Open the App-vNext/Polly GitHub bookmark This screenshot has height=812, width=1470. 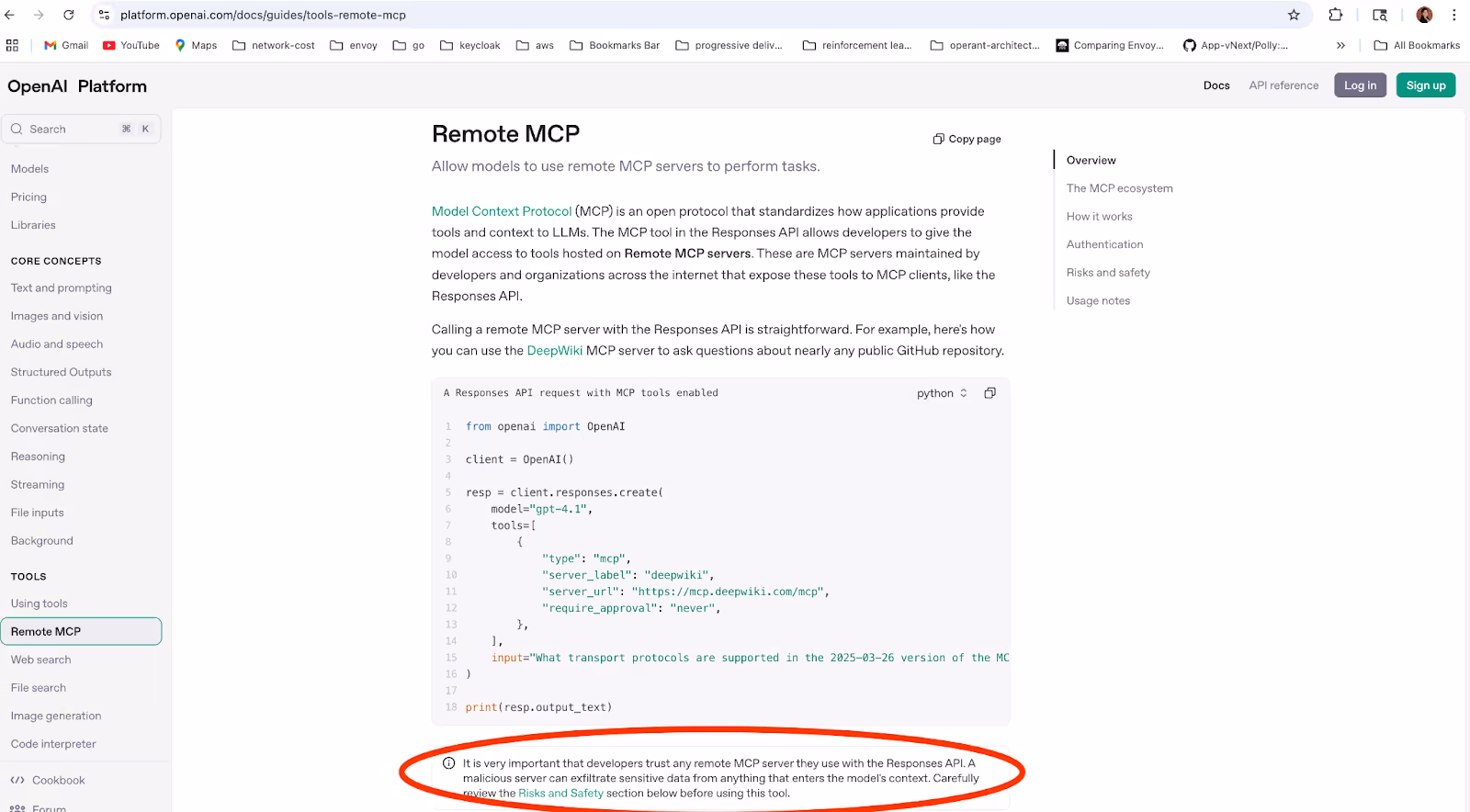pos(1236,45)
